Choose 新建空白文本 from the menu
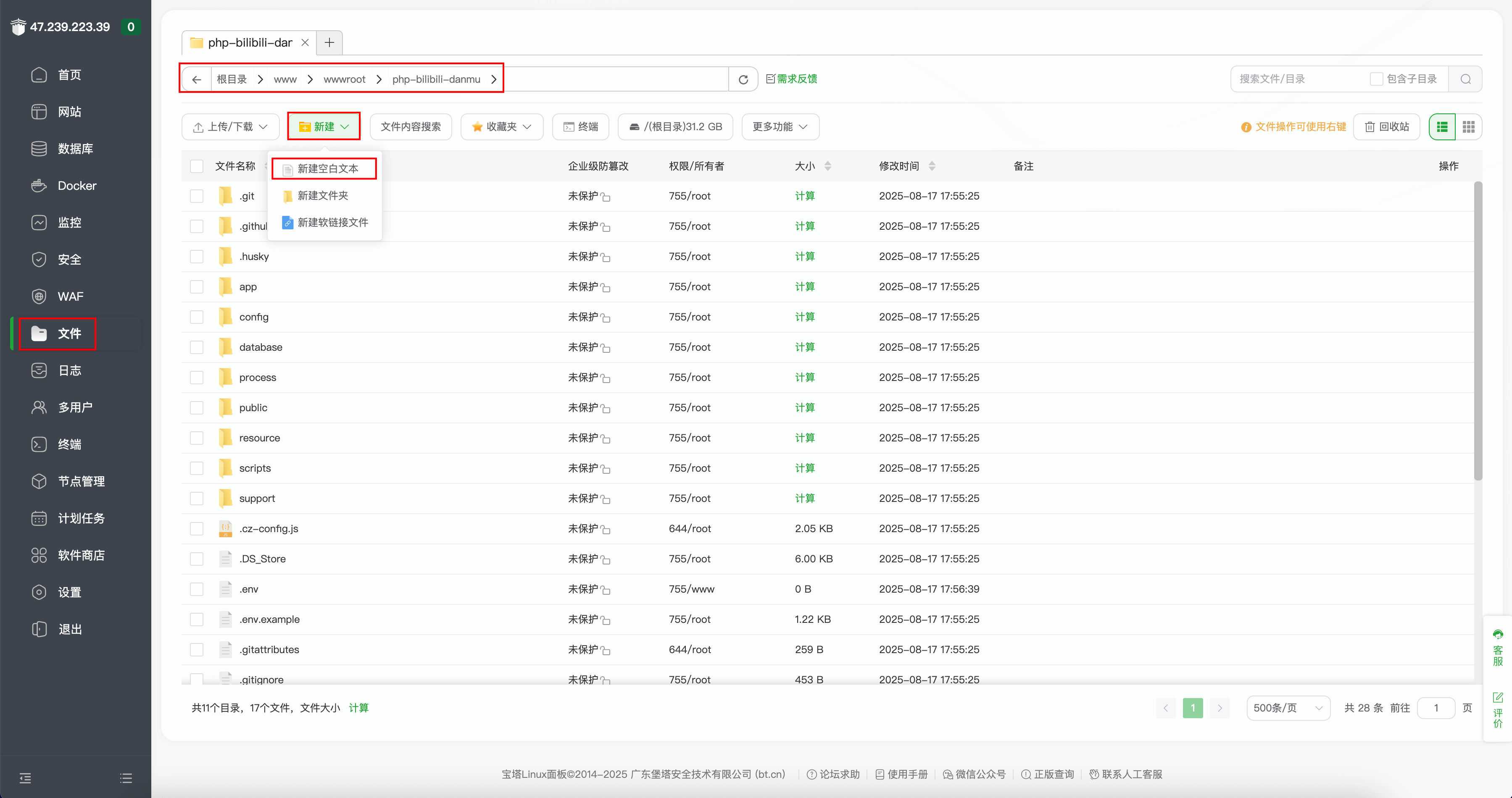 pyautogui.click(x=327, y=169)
